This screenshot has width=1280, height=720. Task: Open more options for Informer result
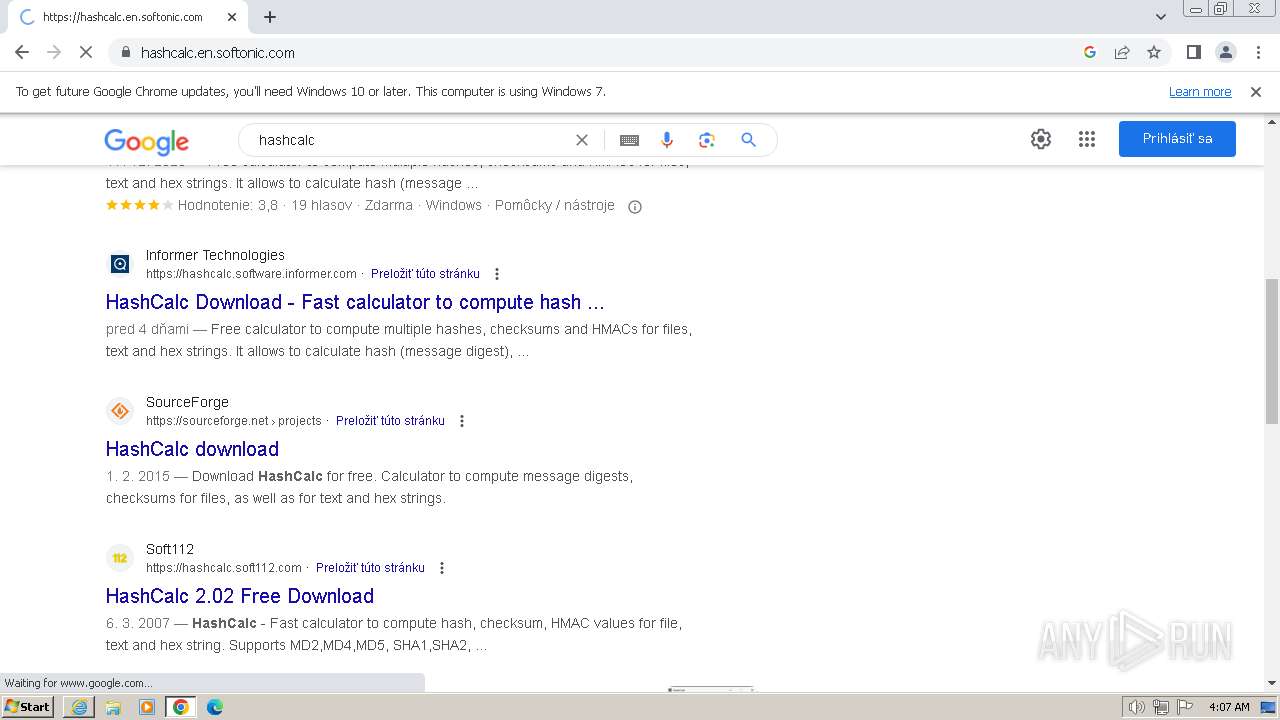(497, 274)
